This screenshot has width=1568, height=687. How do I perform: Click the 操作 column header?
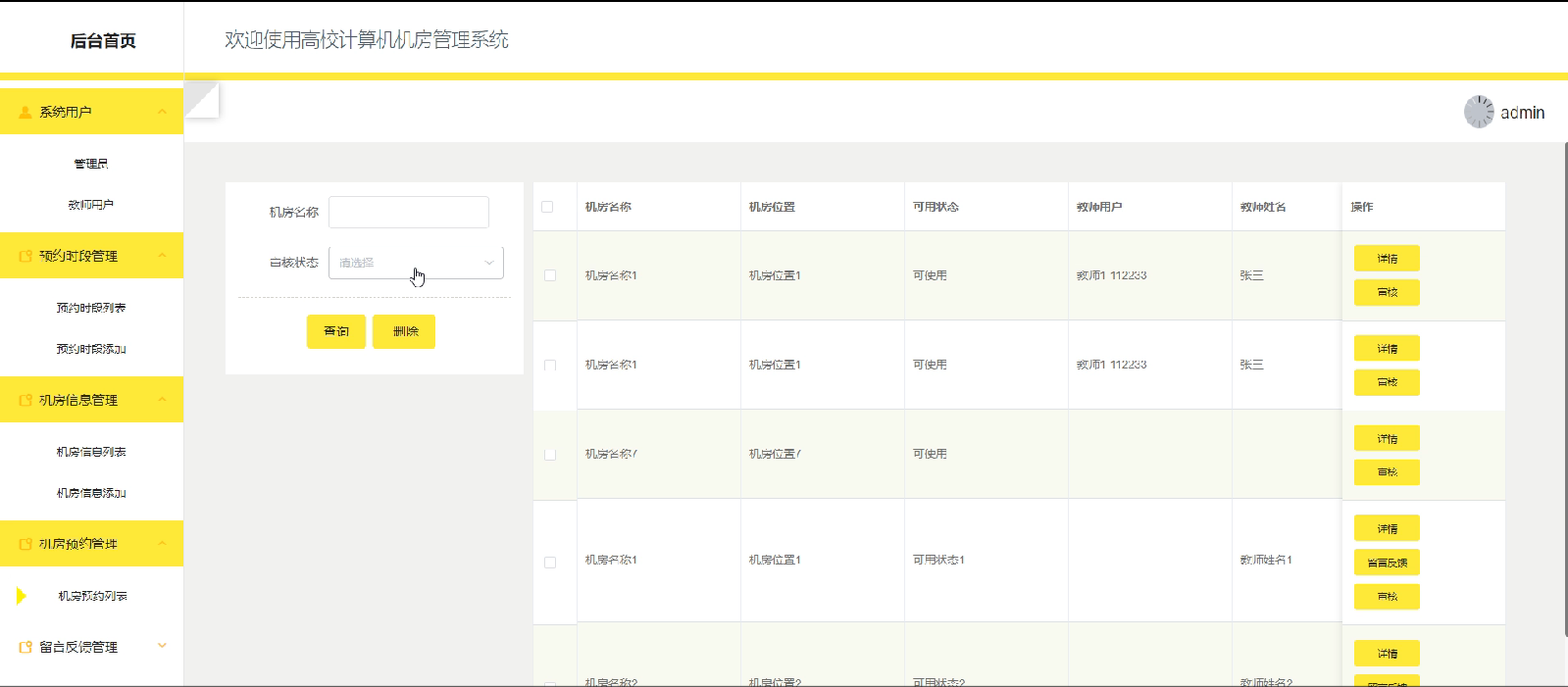pyautogui.click(x=1362, y=207)
